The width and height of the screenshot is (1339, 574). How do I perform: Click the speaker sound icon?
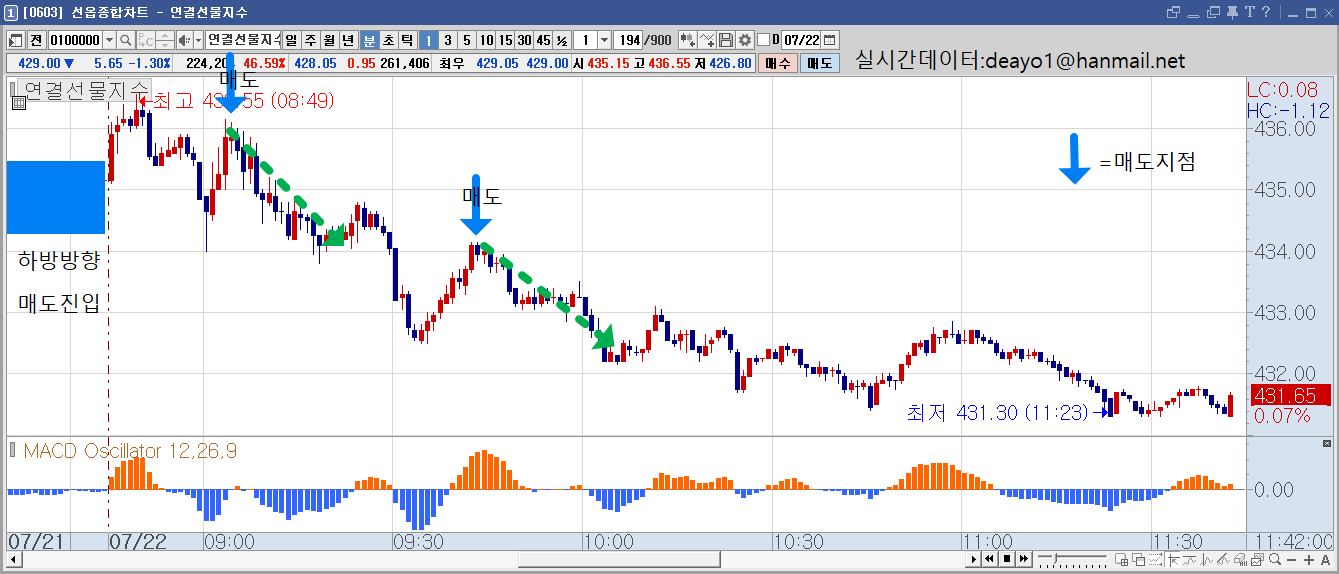point(184,40)
